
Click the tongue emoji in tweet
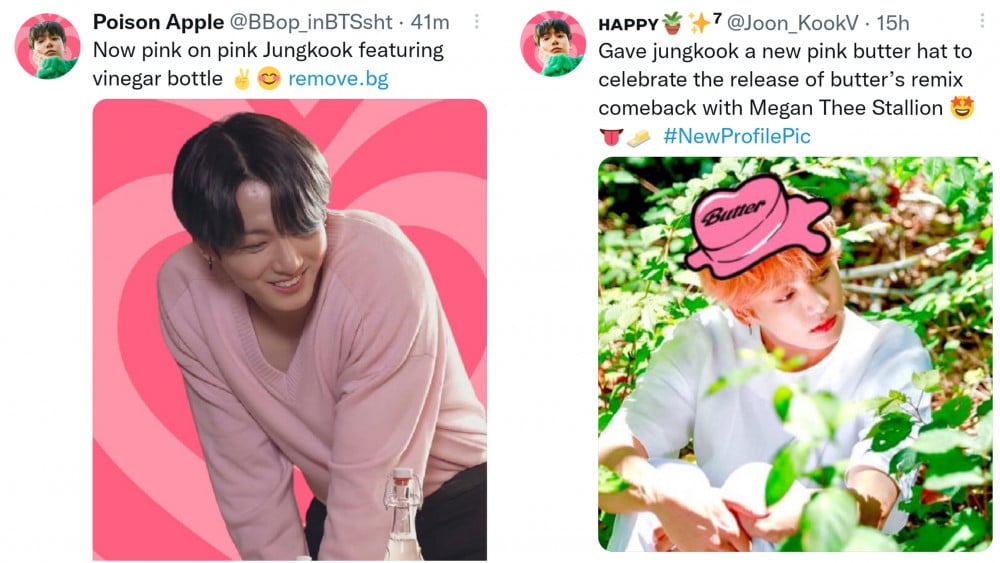tap(610, 136)
